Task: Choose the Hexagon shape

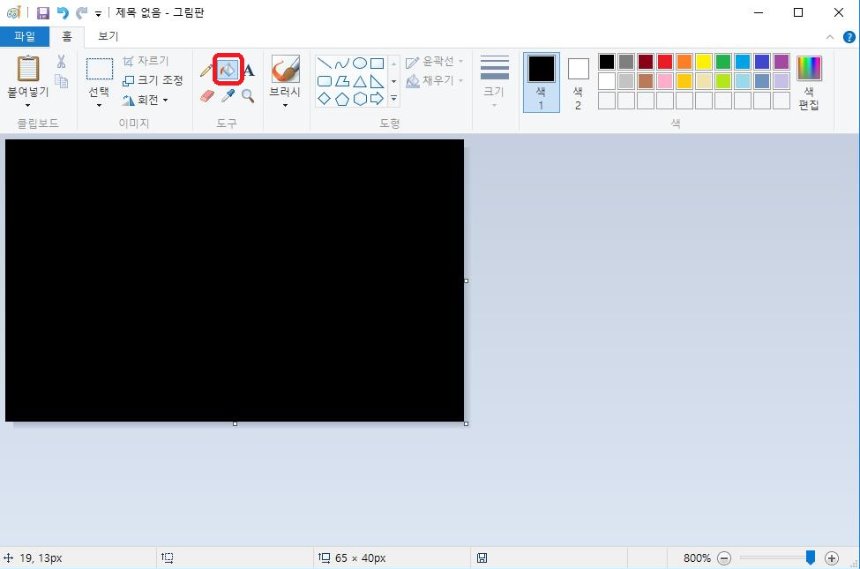Action: pyautogui.click(x=359, y=99)
